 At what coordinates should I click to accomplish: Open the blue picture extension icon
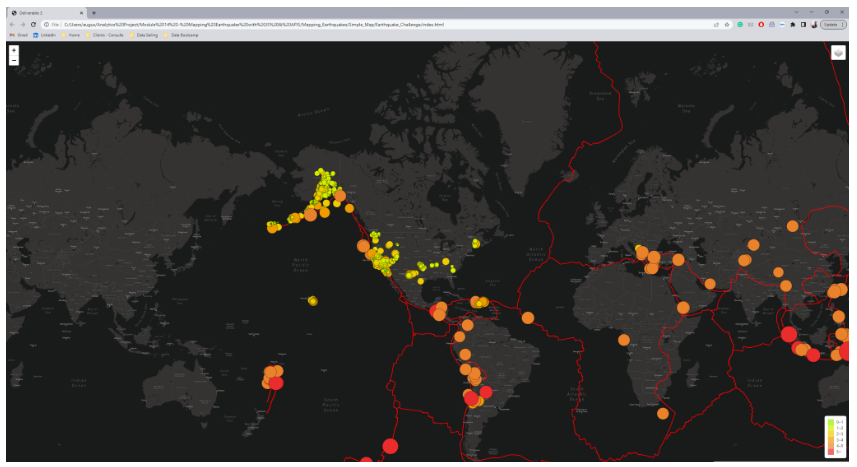[772, 25]
